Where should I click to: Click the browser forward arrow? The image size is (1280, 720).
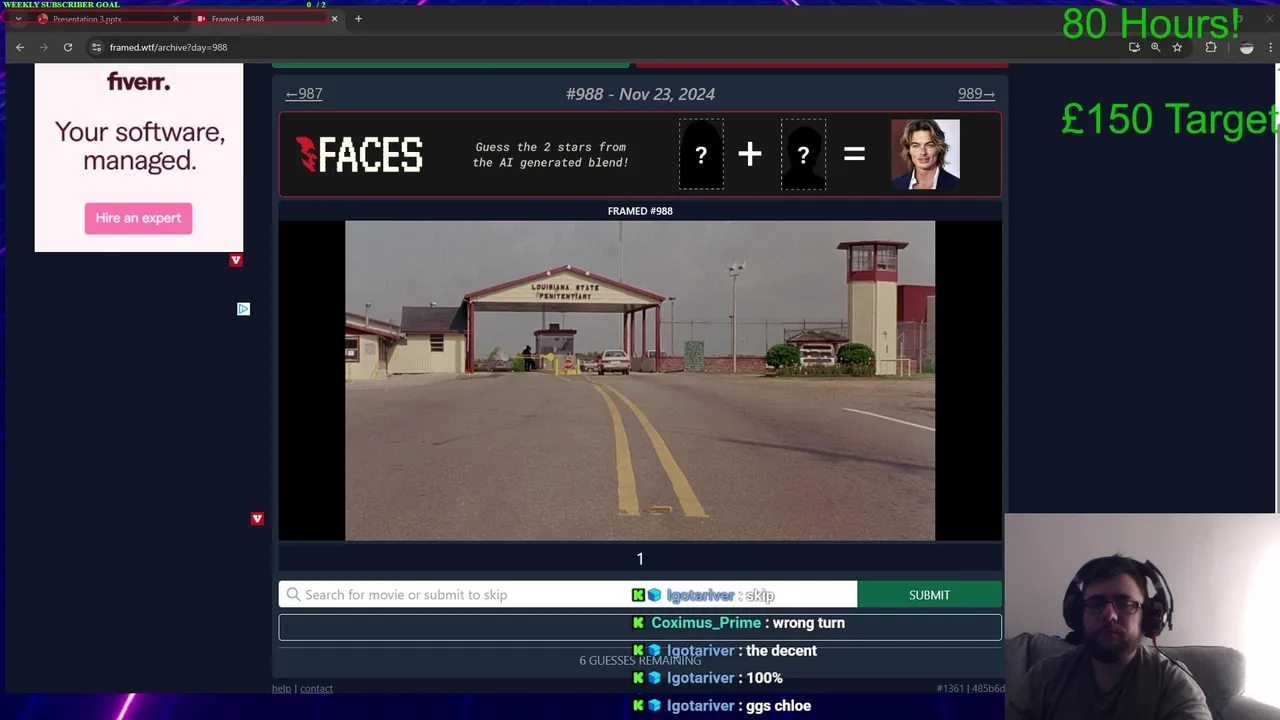click(43, 47)
